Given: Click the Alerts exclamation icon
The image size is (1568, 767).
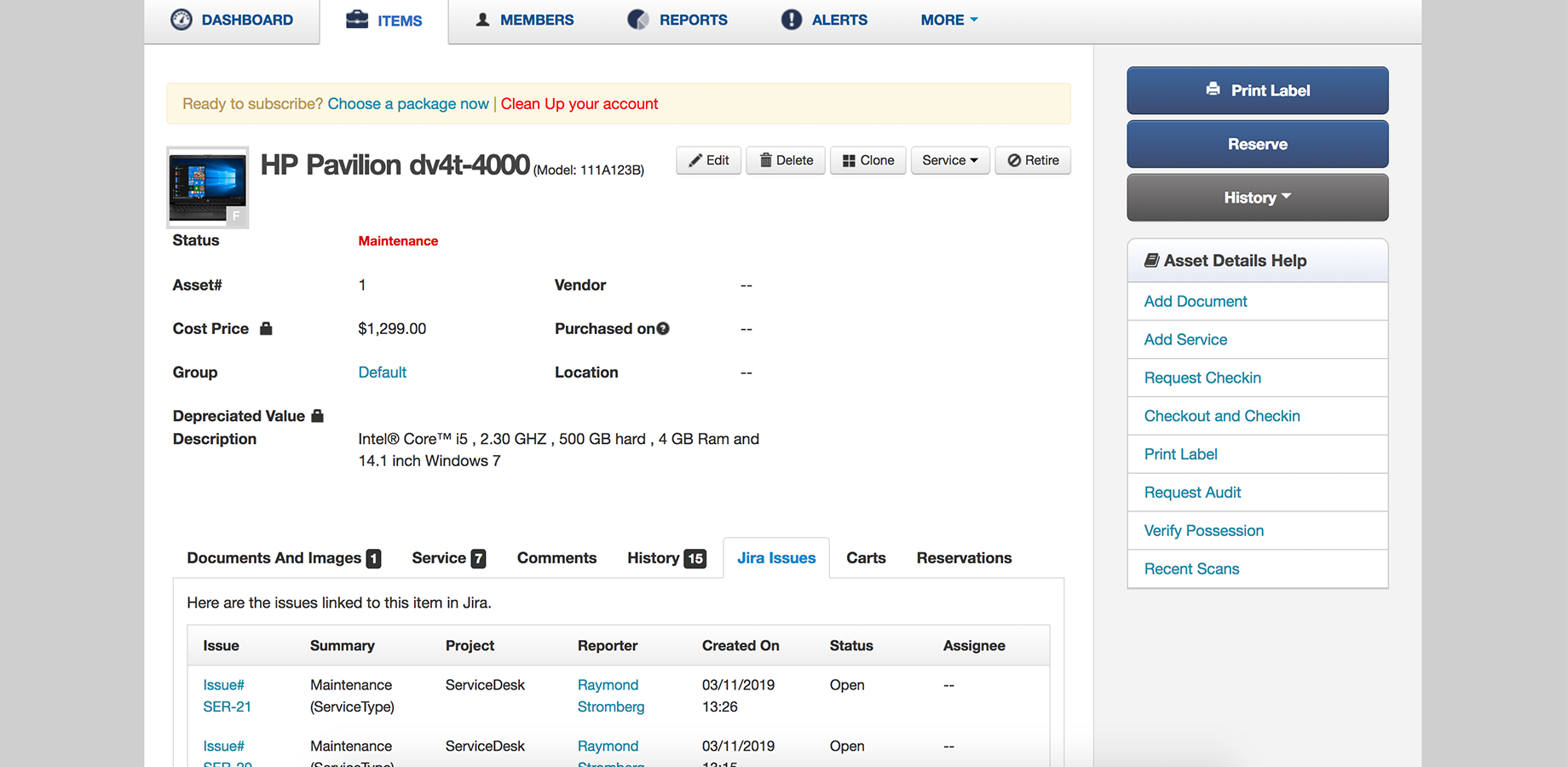Looking at the screenshot, I should pos(791,20).
